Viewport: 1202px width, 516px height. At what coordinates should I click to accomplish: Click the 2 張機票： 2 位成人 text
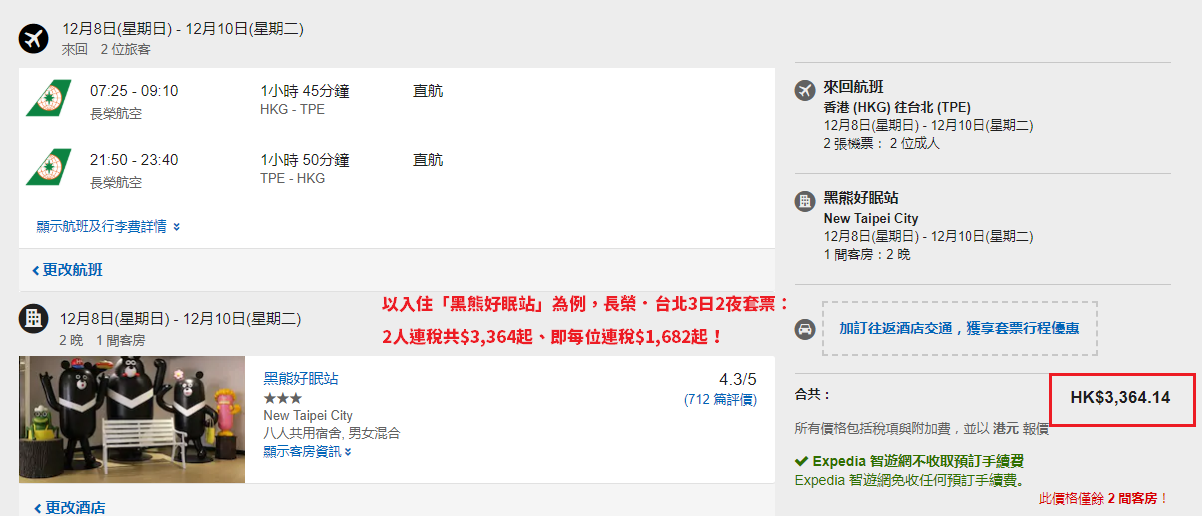[882, 144]
